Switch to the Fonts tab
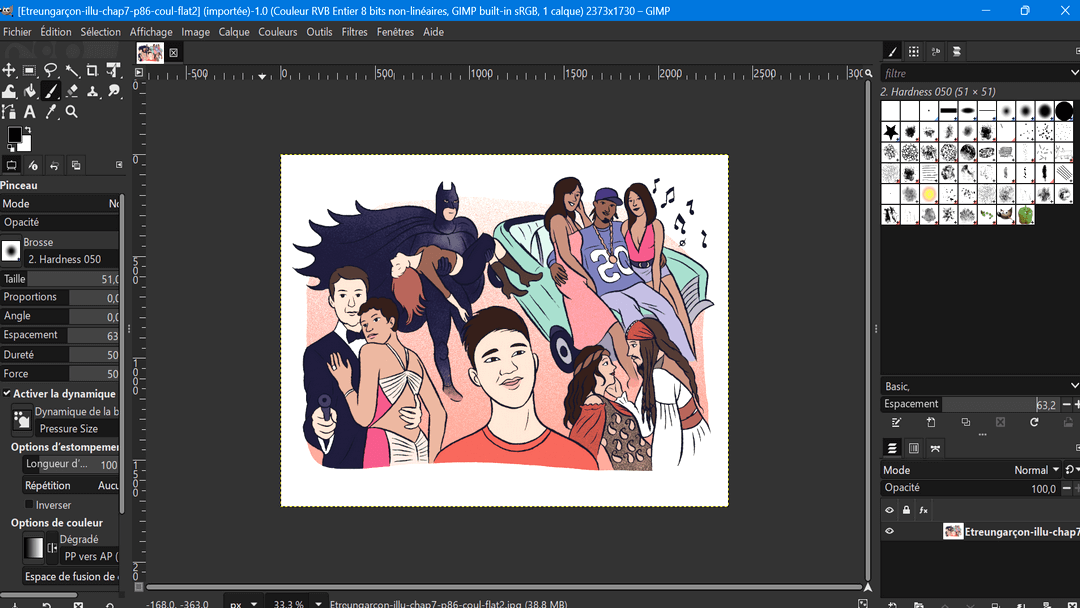 point(935,52)
